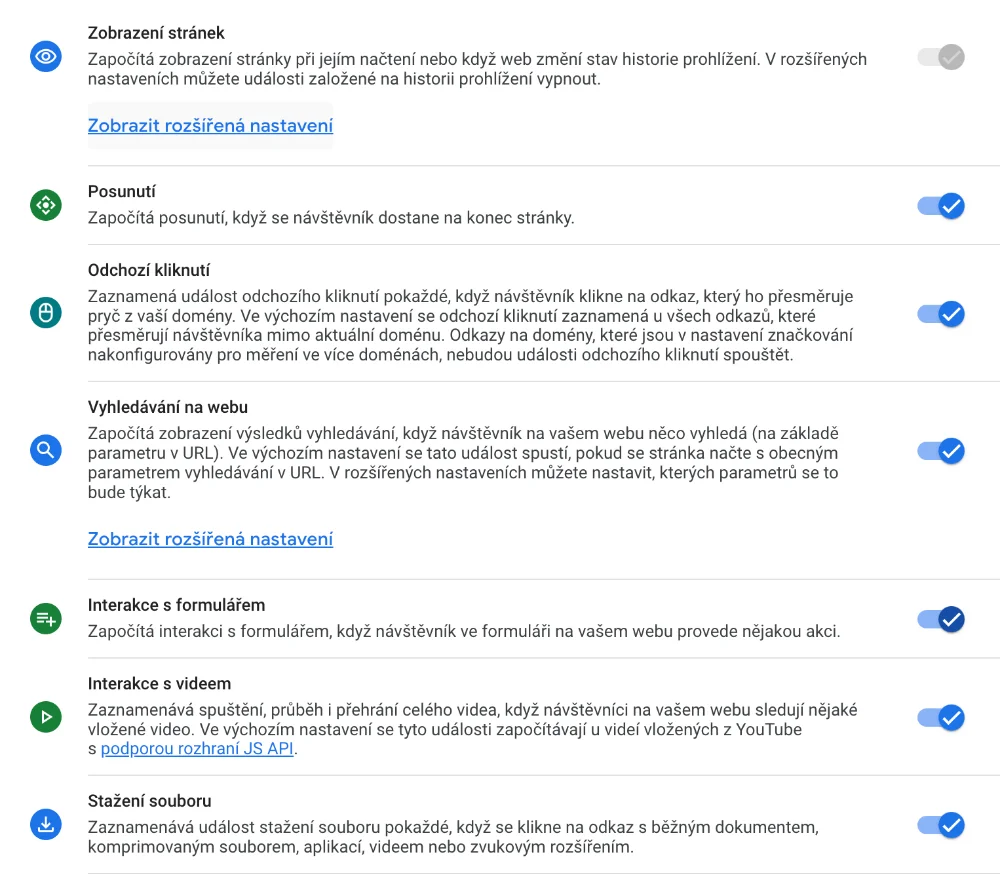
Task: Turn off the Interakce s videem toggle
Action: (941, 717)
